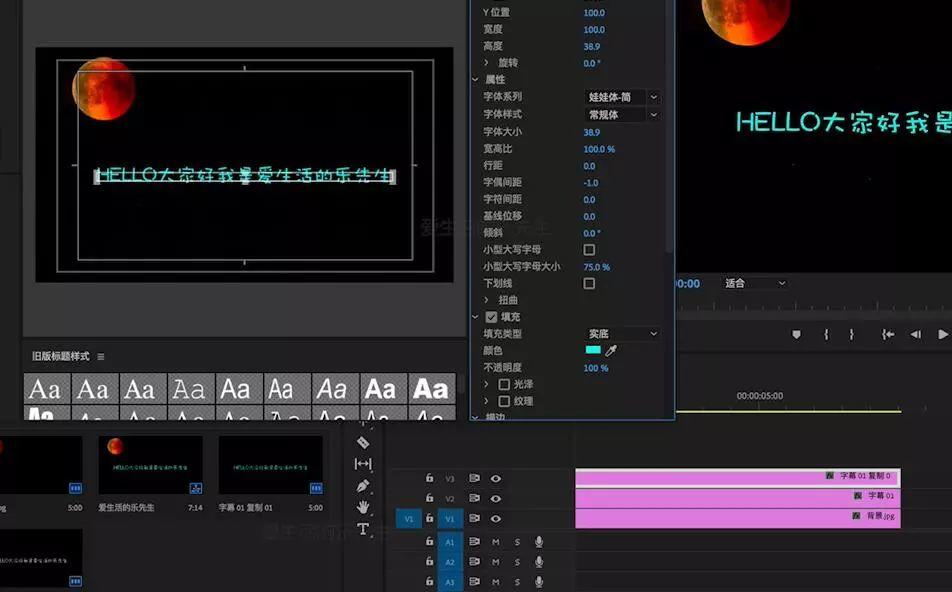Click the sync lock icon on track V2
Screen dimensions: 952x592
pyautogui.click(x=476, y=498)
